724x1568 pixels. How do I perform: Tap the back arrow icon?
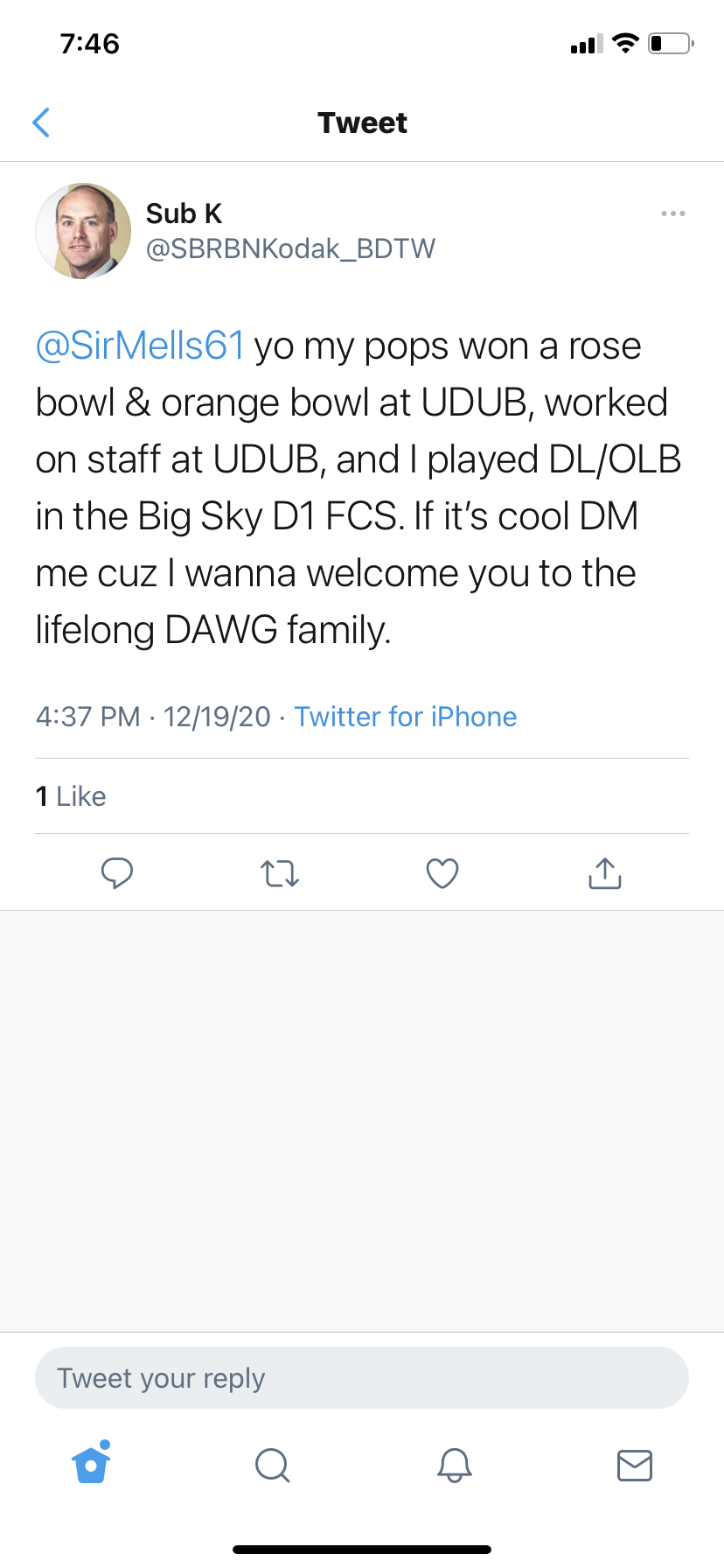[41, 122]
